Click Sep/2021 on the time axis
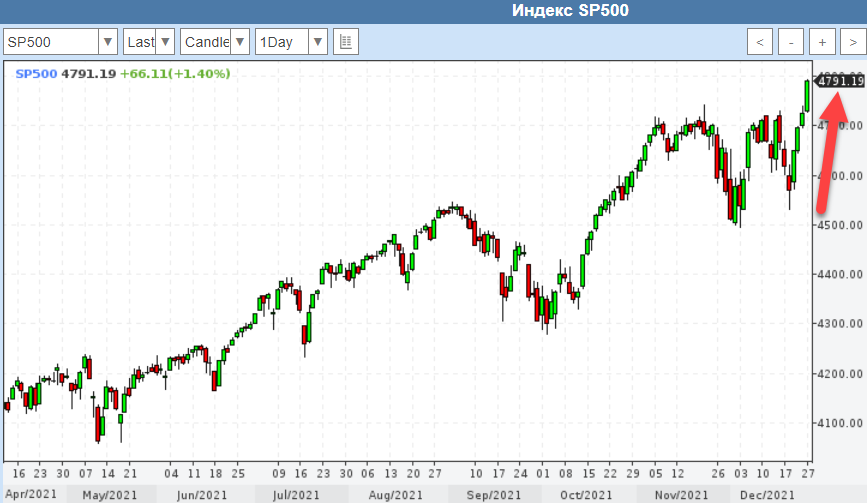867x503 pixels. tap(494, 495)
